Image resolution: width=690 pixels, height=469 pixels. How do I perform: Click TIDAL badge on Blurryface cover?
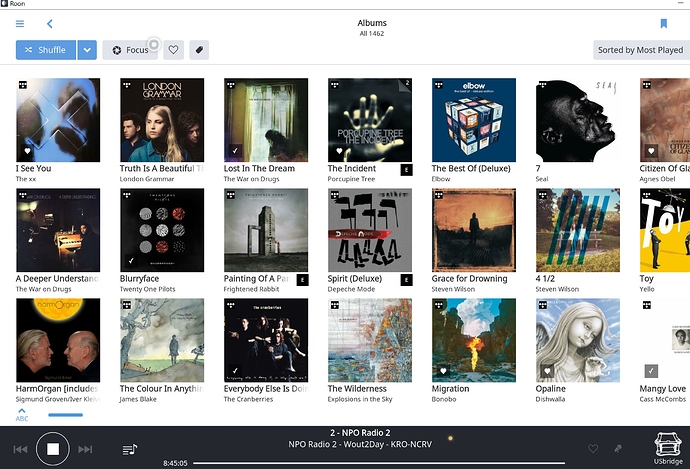point(127,195)
